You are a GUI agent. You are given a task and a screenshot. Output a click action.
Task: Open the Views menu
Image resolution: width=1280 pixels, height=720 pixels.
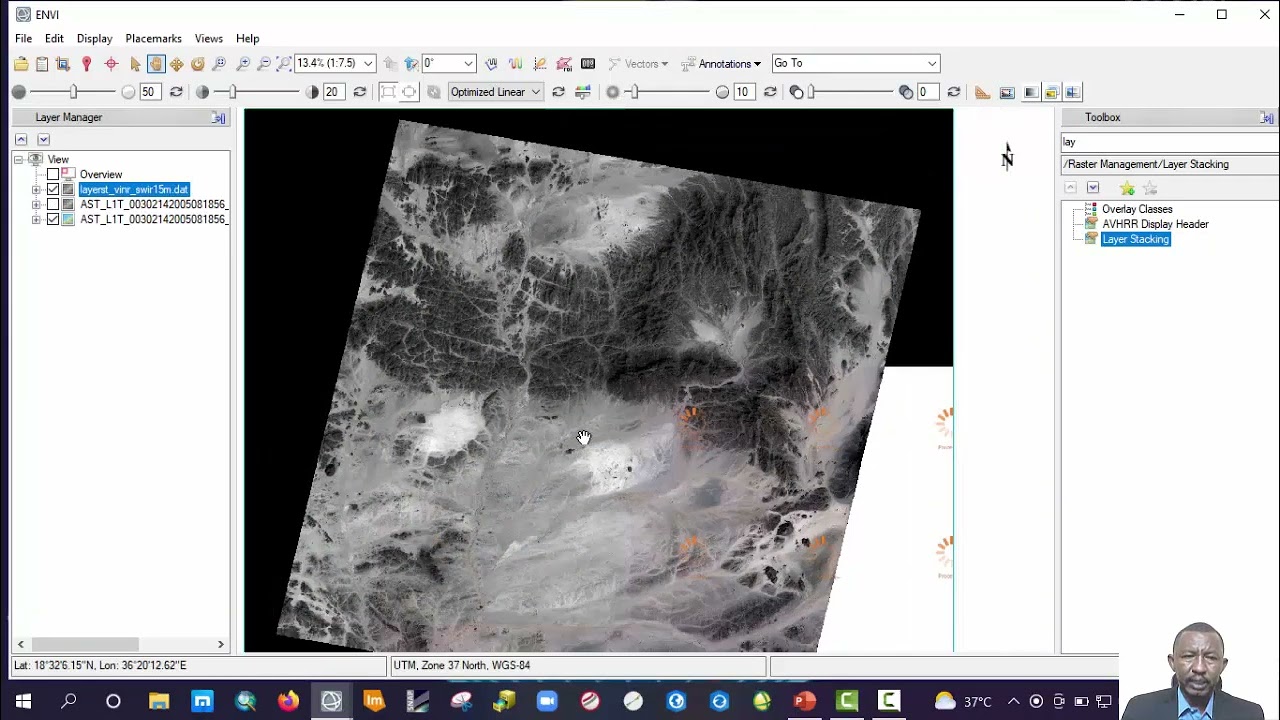pyautogui.click(x=209, y=39)
